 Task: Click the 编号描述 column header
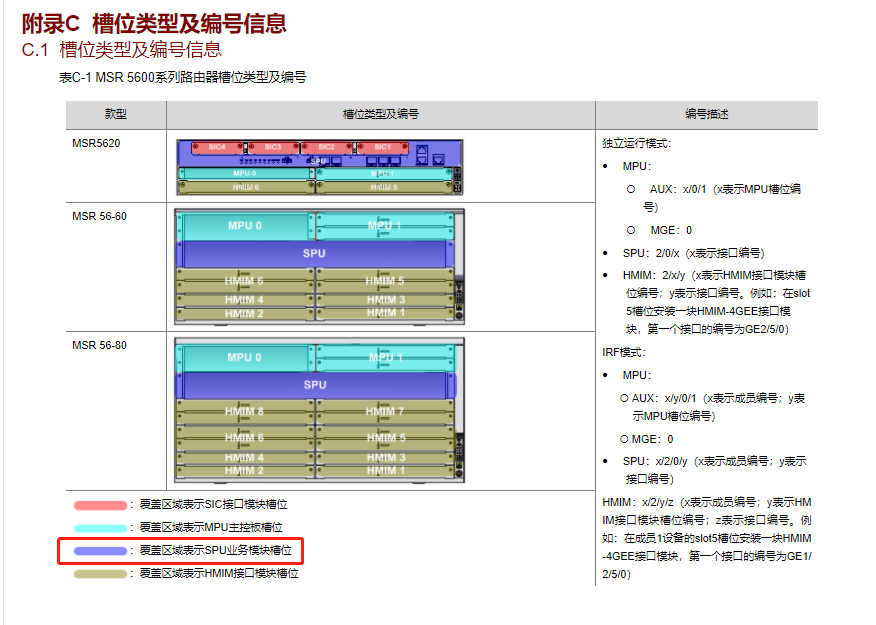click(707, 114)
